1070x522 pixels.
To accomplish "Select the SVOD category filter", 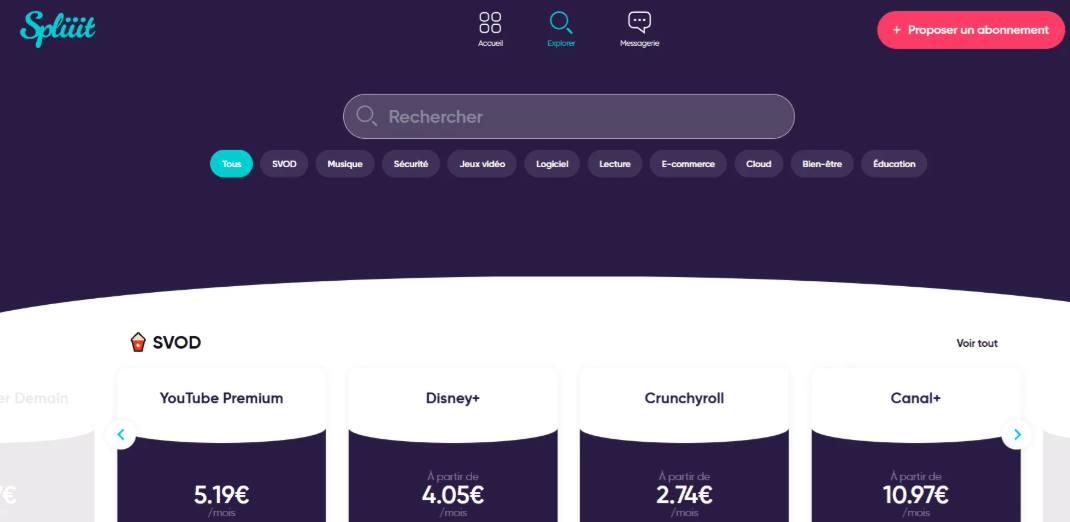I will (x=284, y=164).
